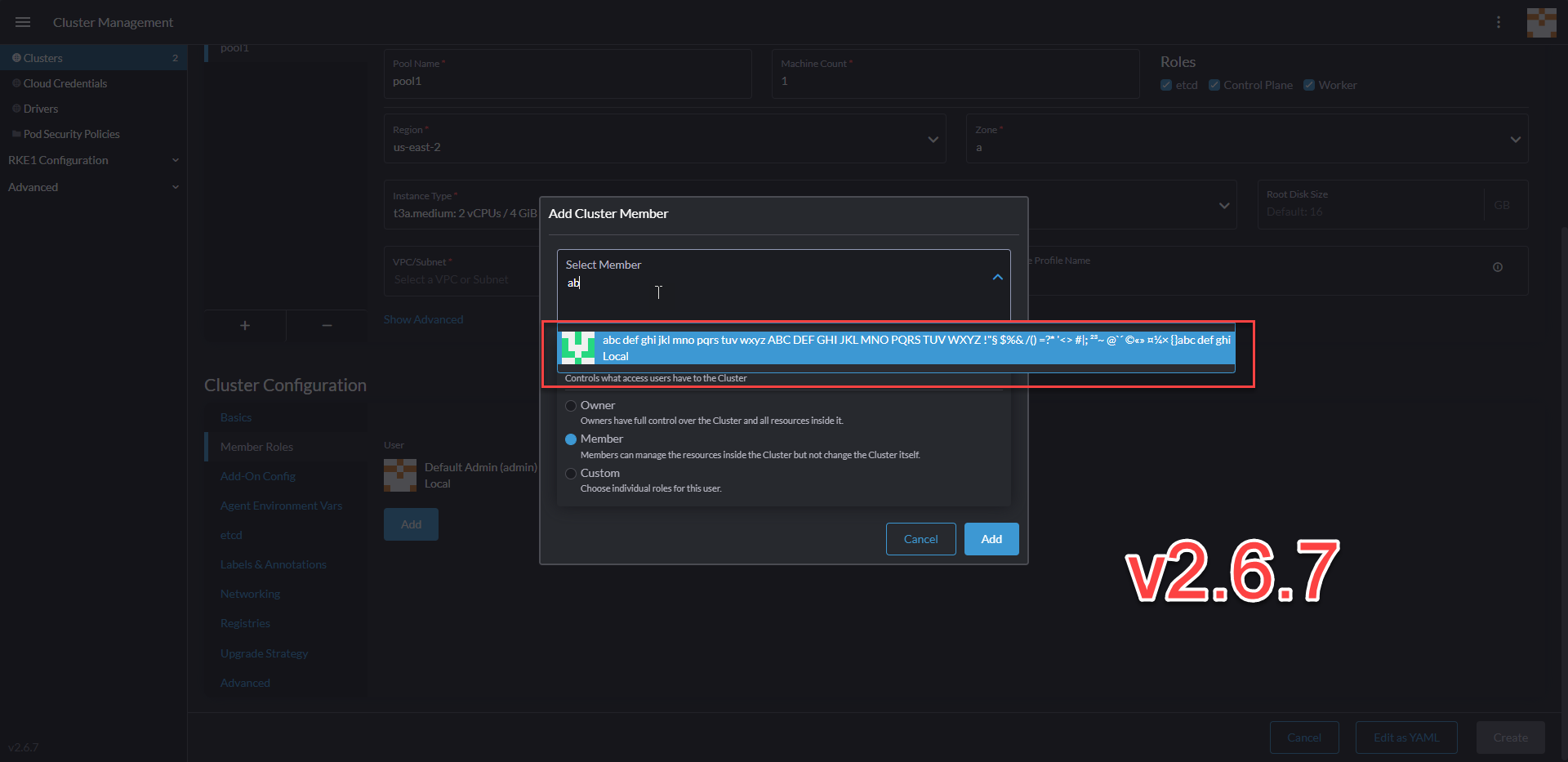Viewport: 1568px width, 762px height.
Task: Select the Owner permission radio button
Action: pos(570,405)
